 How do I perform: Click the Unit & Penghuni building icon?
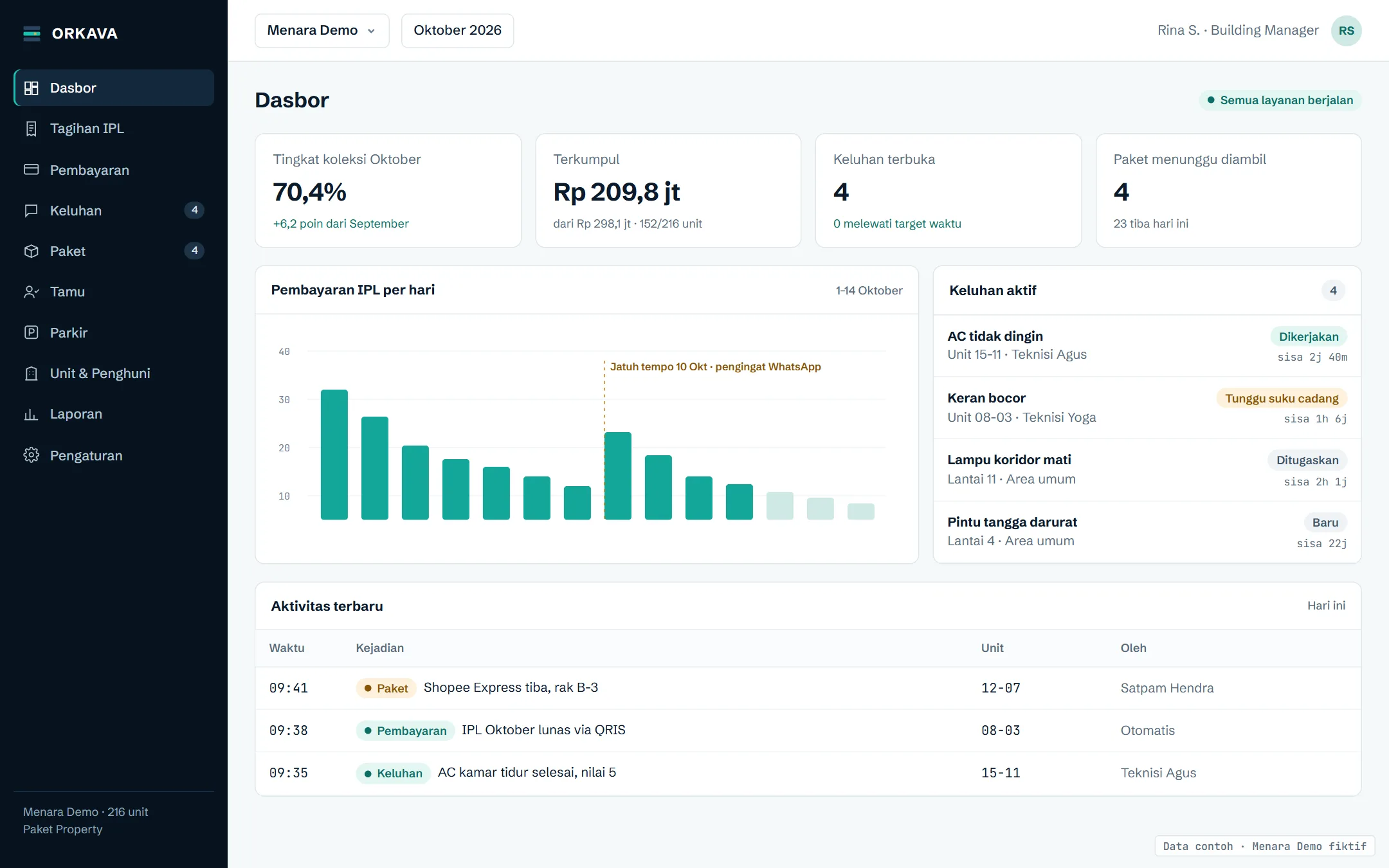click(31, 374)
